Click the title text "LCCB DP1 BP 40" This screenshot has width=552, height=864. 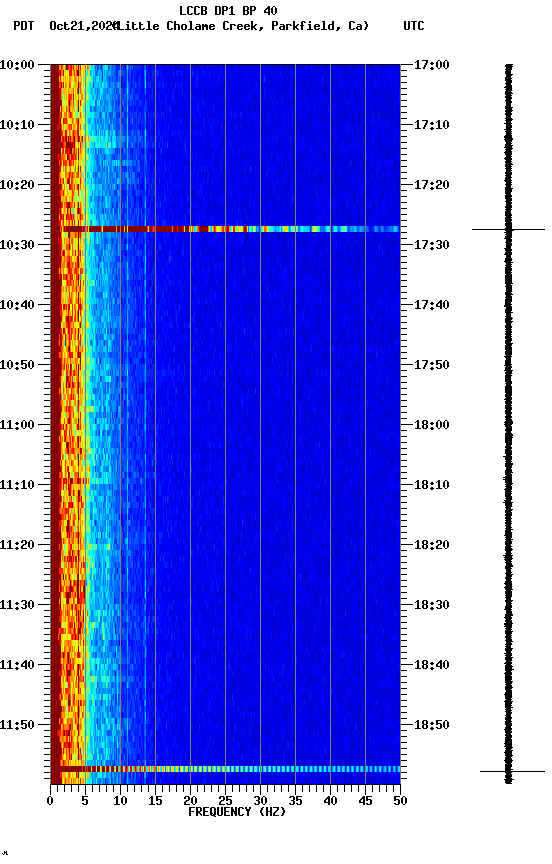(228, 10)
